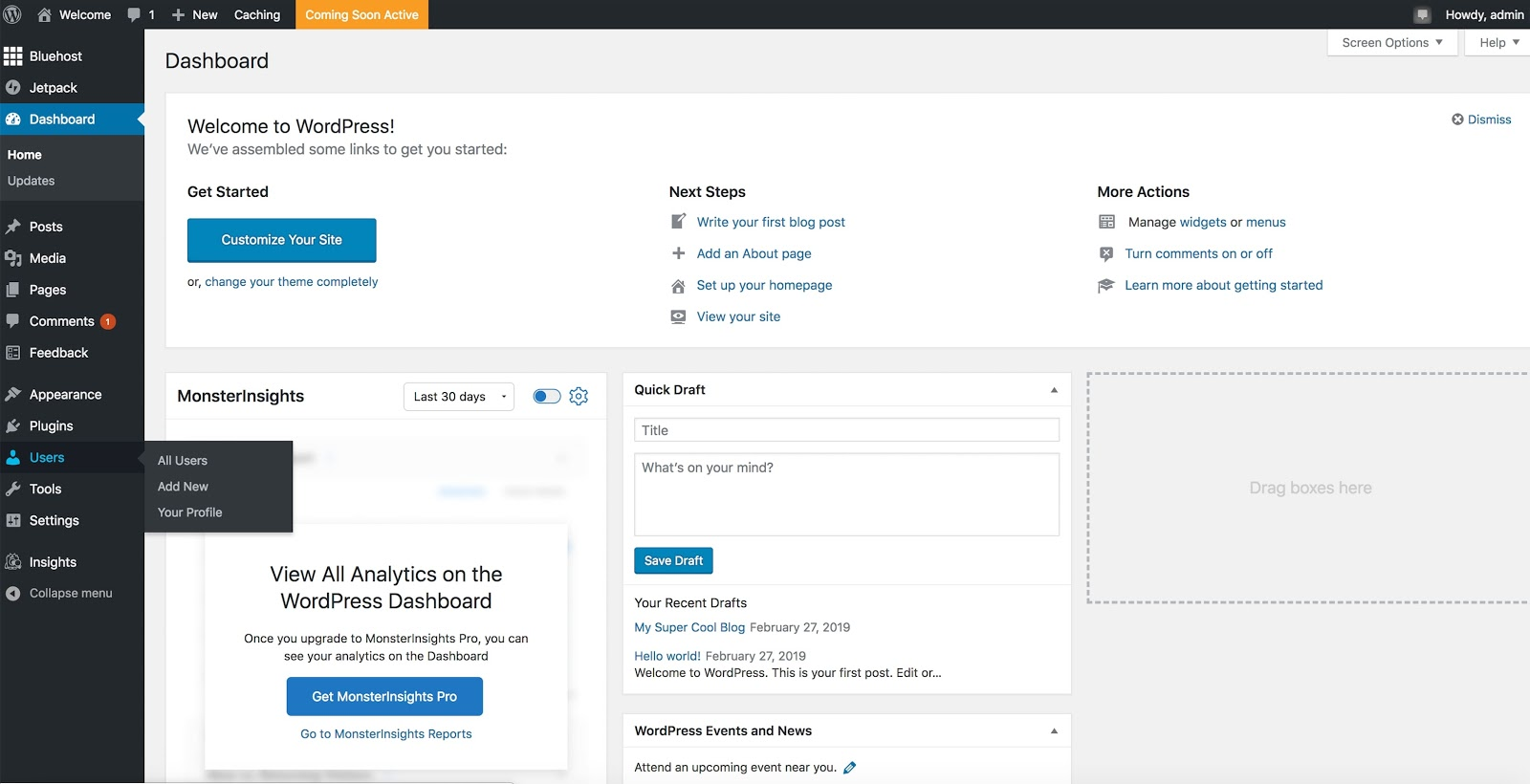Toggle the MonsterInsights widget switch
Viewport: 1530px width, 784px height.
coord(547,397)
